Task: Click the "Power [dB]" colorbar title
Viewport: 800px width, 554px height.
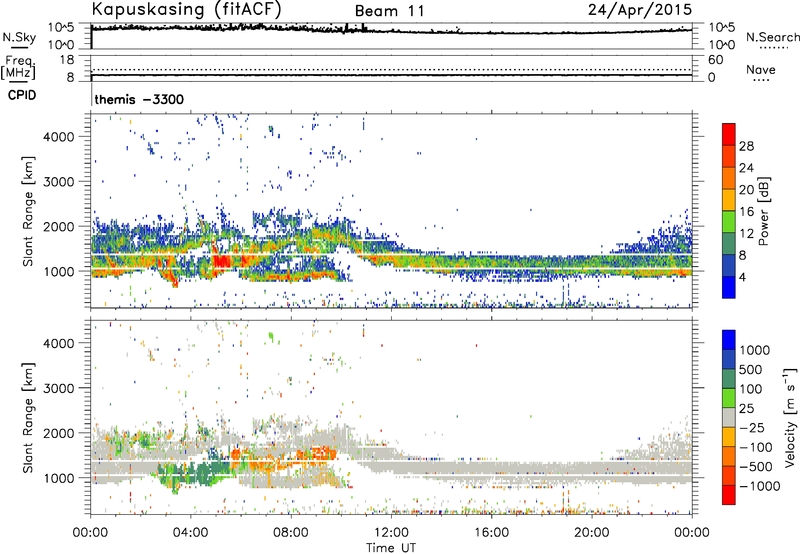Action: coord(763,211)
